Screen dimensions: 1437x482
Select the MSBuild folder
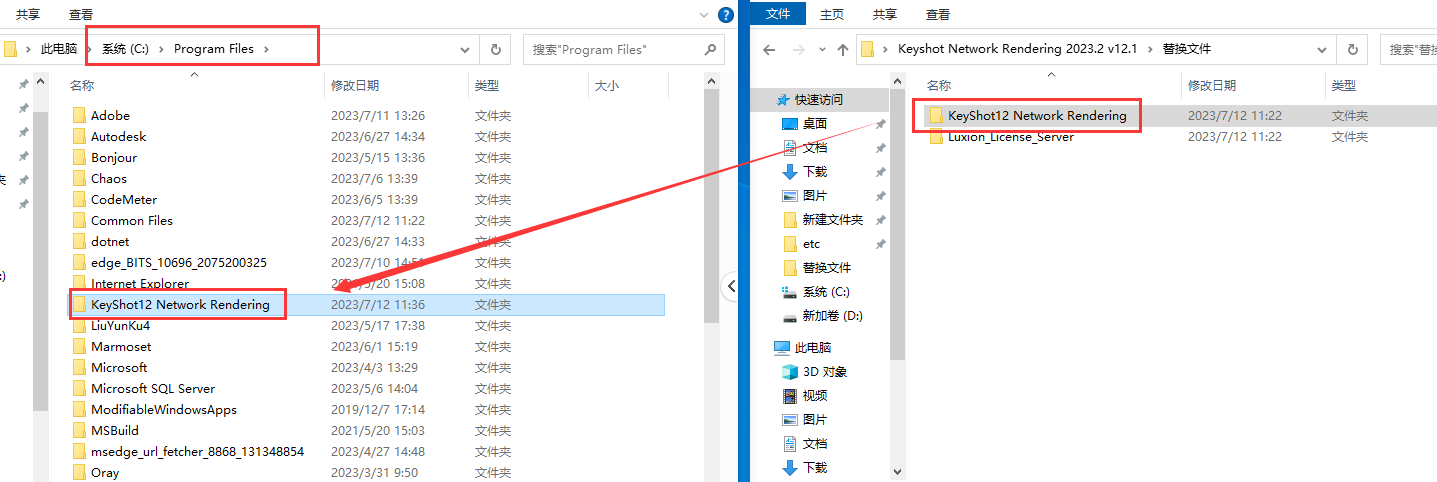coord(114,431)
